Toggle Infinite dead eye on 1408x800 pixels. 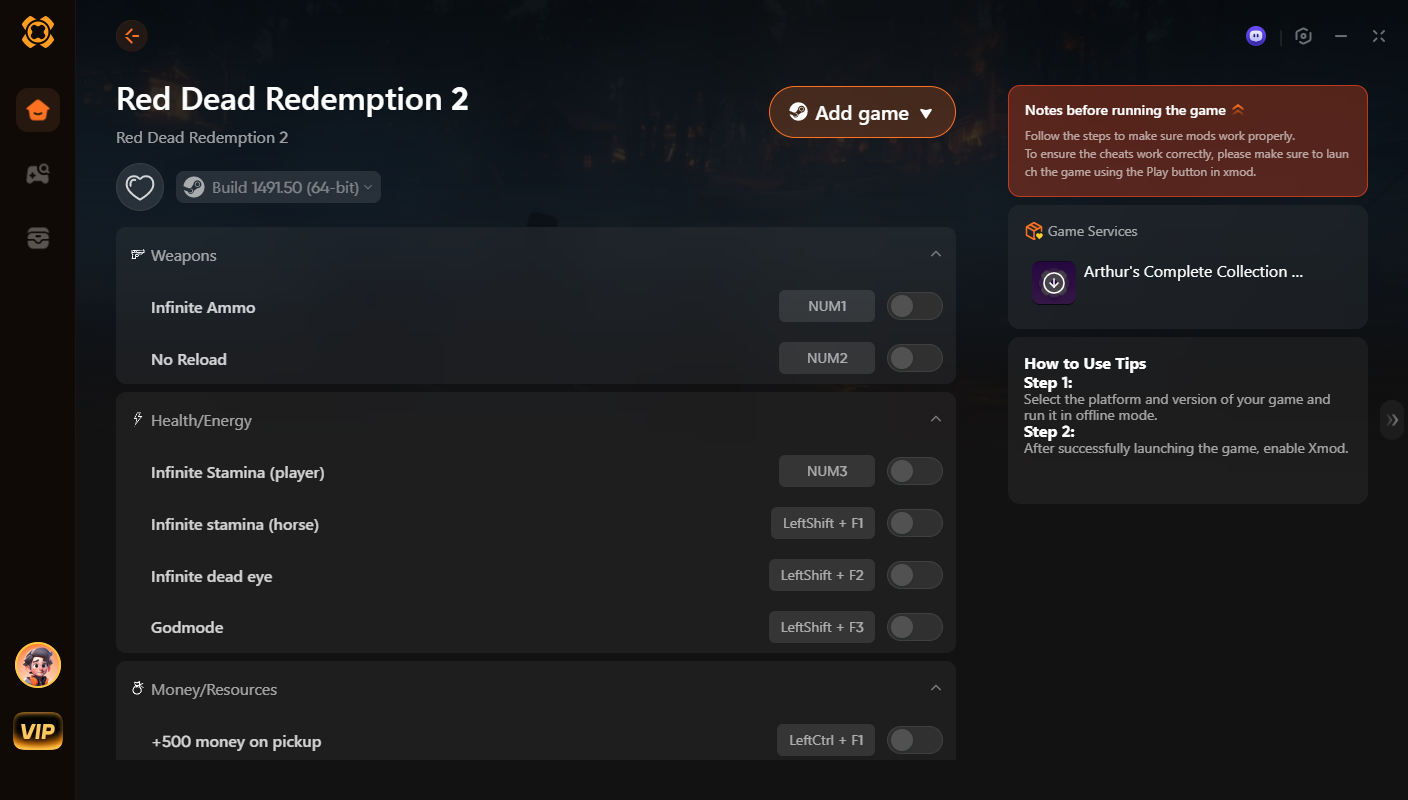click(x=914, y=575)
